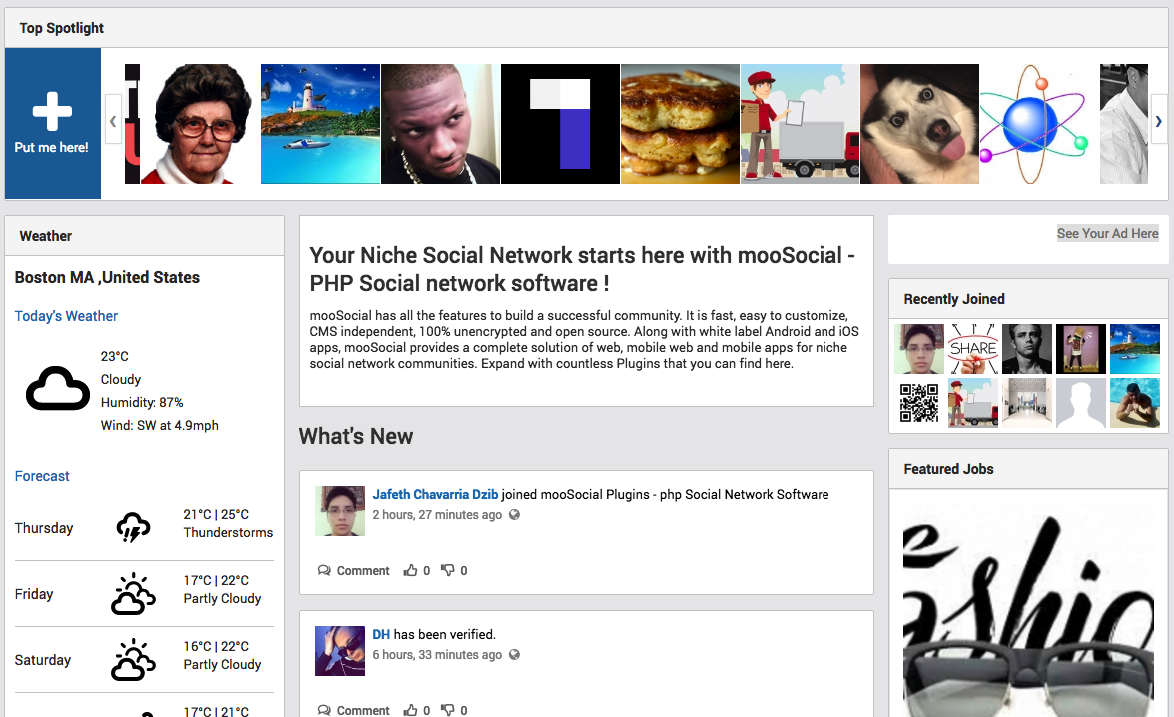1174x717 pixels.
Task: Open the Featured Jobs fashion glasses image
Action: click(1028, 610)
